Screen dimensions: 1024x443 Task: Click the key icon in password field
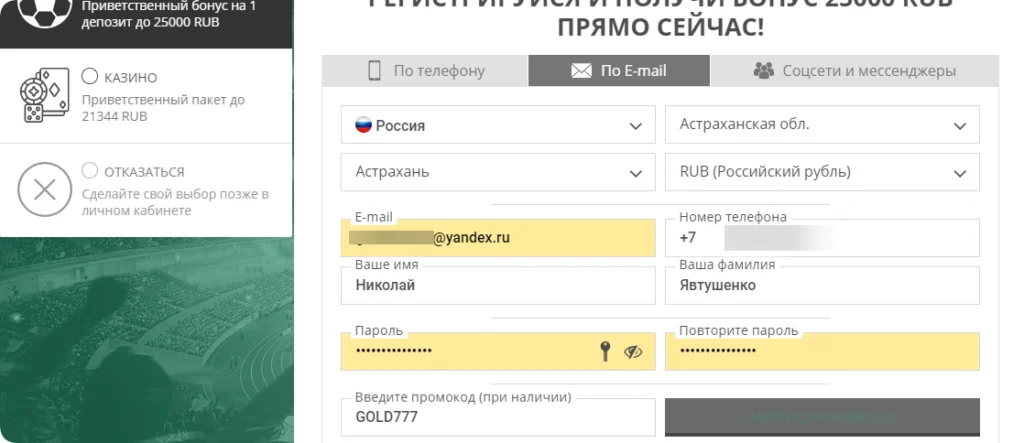605,352
